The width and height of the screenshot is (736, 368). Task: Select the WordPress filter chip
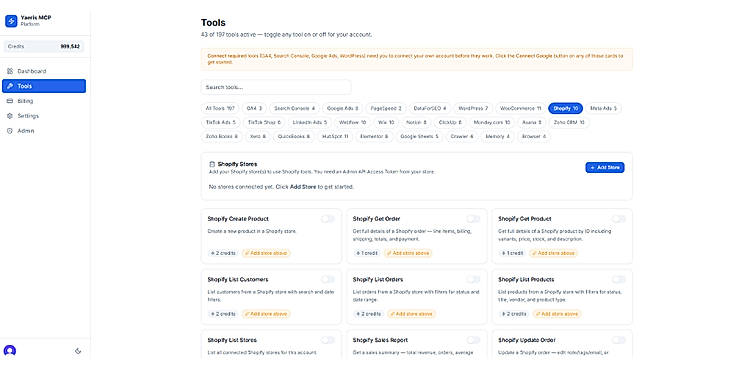(x=473, y=108)
